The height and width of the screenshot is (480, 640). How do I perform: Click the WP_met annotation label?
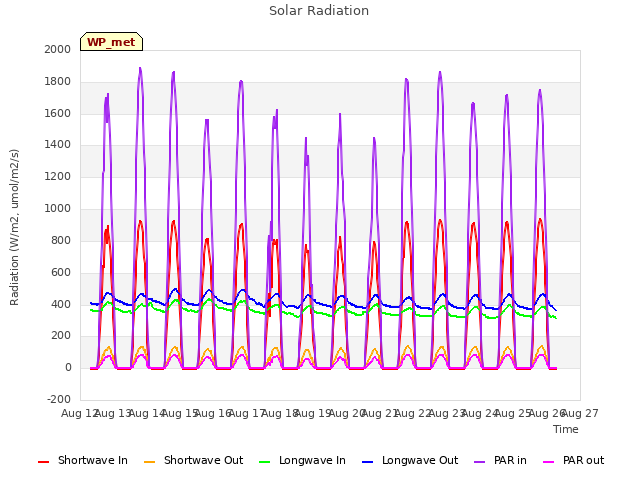(111, 42)
